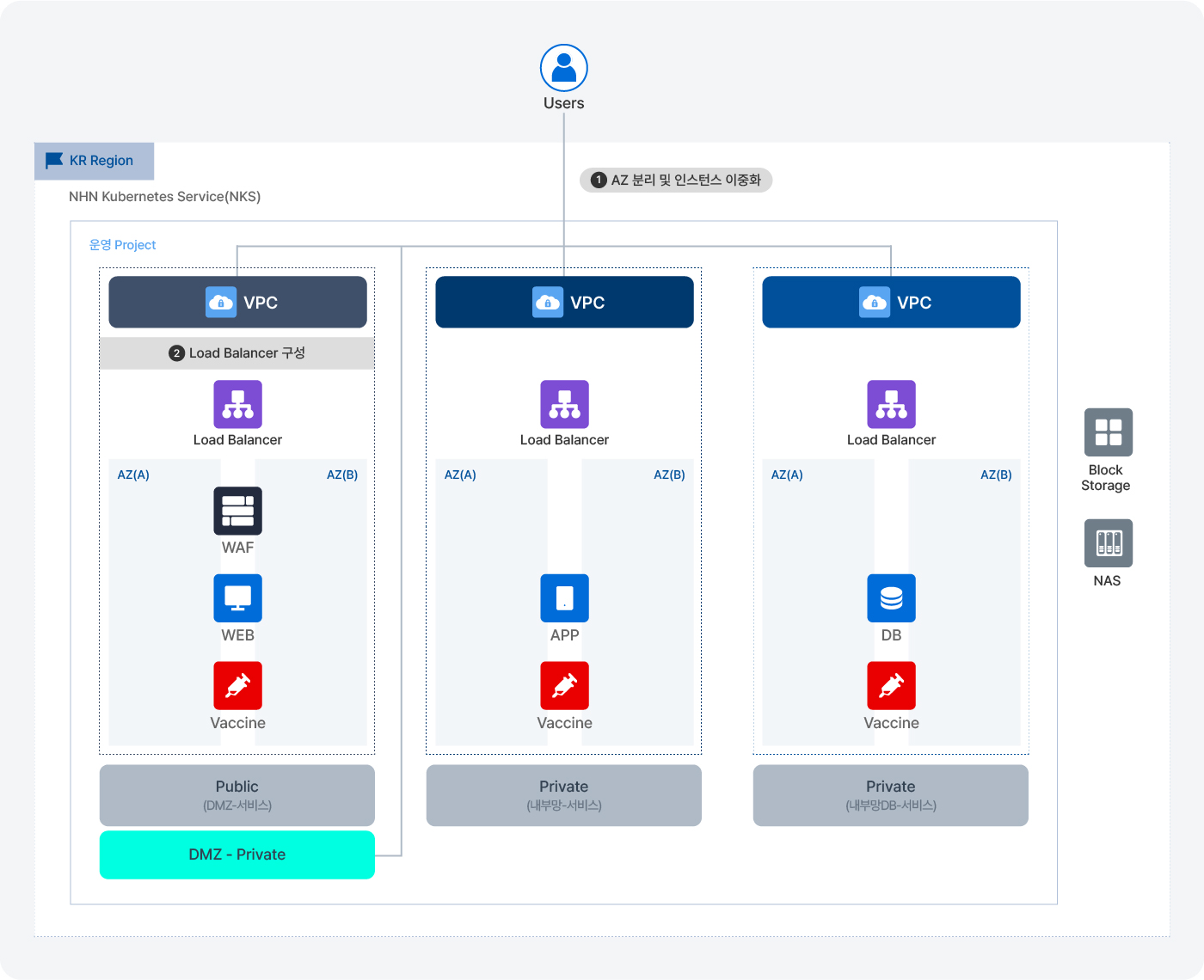Image resolution: width=1204 pixels, height=980 pixels.
Task: Select the Load Balancer icon above APP
Action: tap(564, 404)
